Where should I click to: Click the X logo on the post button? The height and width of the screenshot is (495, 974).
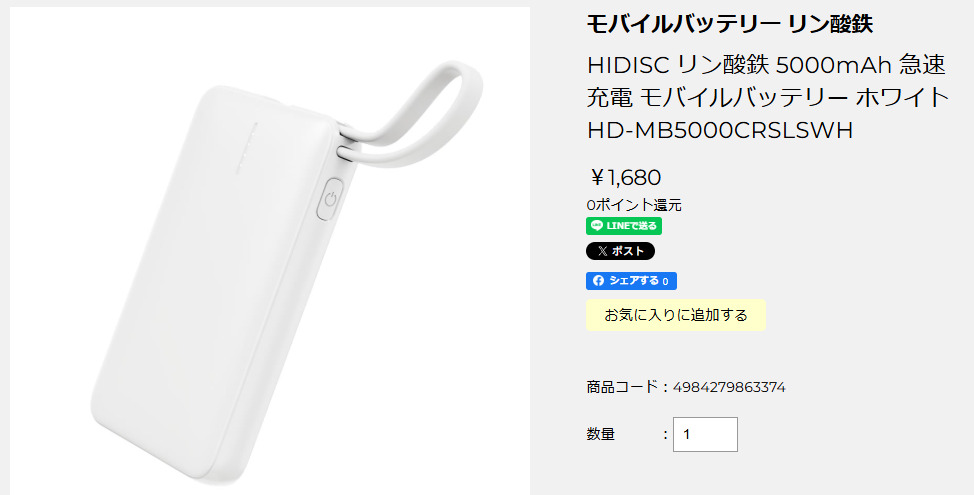tap(602, 251)
